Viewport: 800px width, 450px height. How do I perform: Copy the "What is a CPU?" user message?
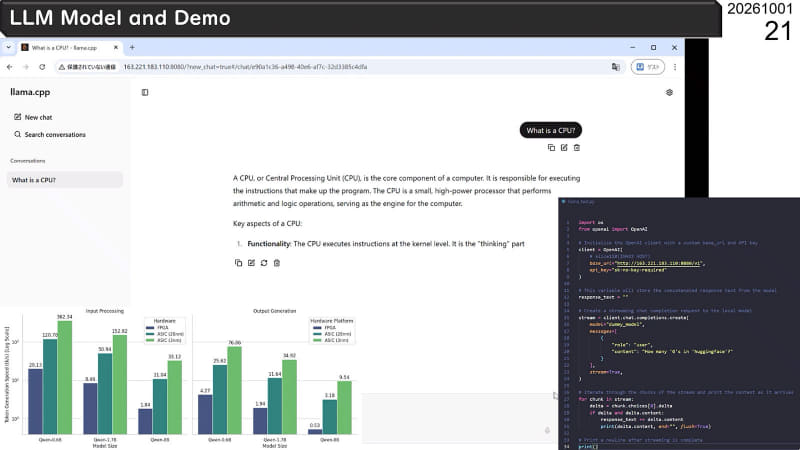pos(551,147)
